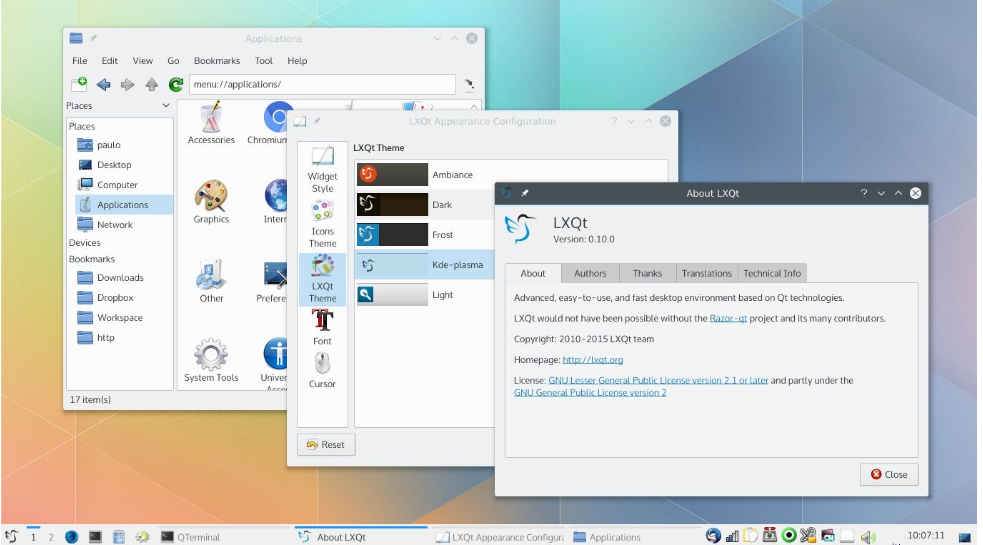The width and height of the screenshot is (983, 545).
Task: Switch to virtual desktop 2
Action: tap(51, 537)
